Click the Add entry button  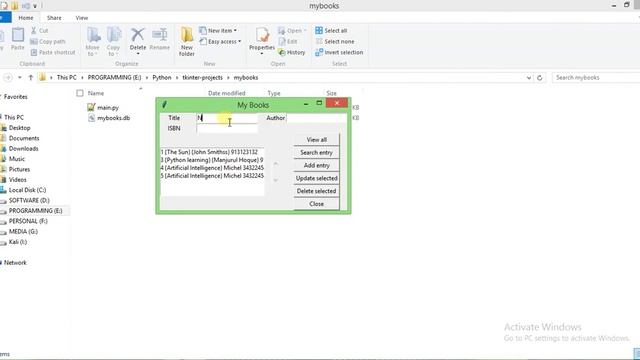316,165
